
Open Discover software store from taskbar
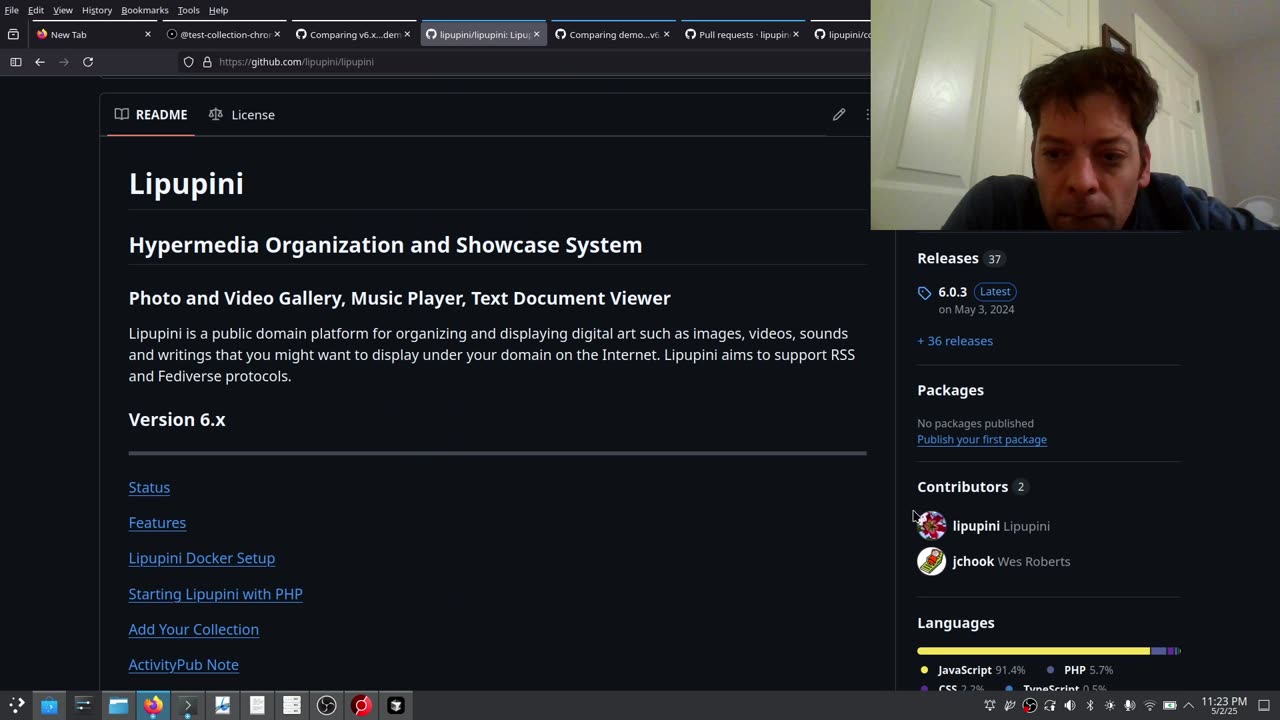(49, 705)
